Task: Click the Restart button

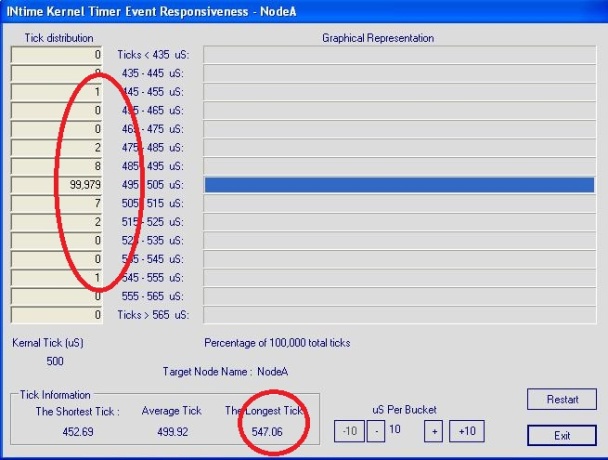Action: click(562, 399)
